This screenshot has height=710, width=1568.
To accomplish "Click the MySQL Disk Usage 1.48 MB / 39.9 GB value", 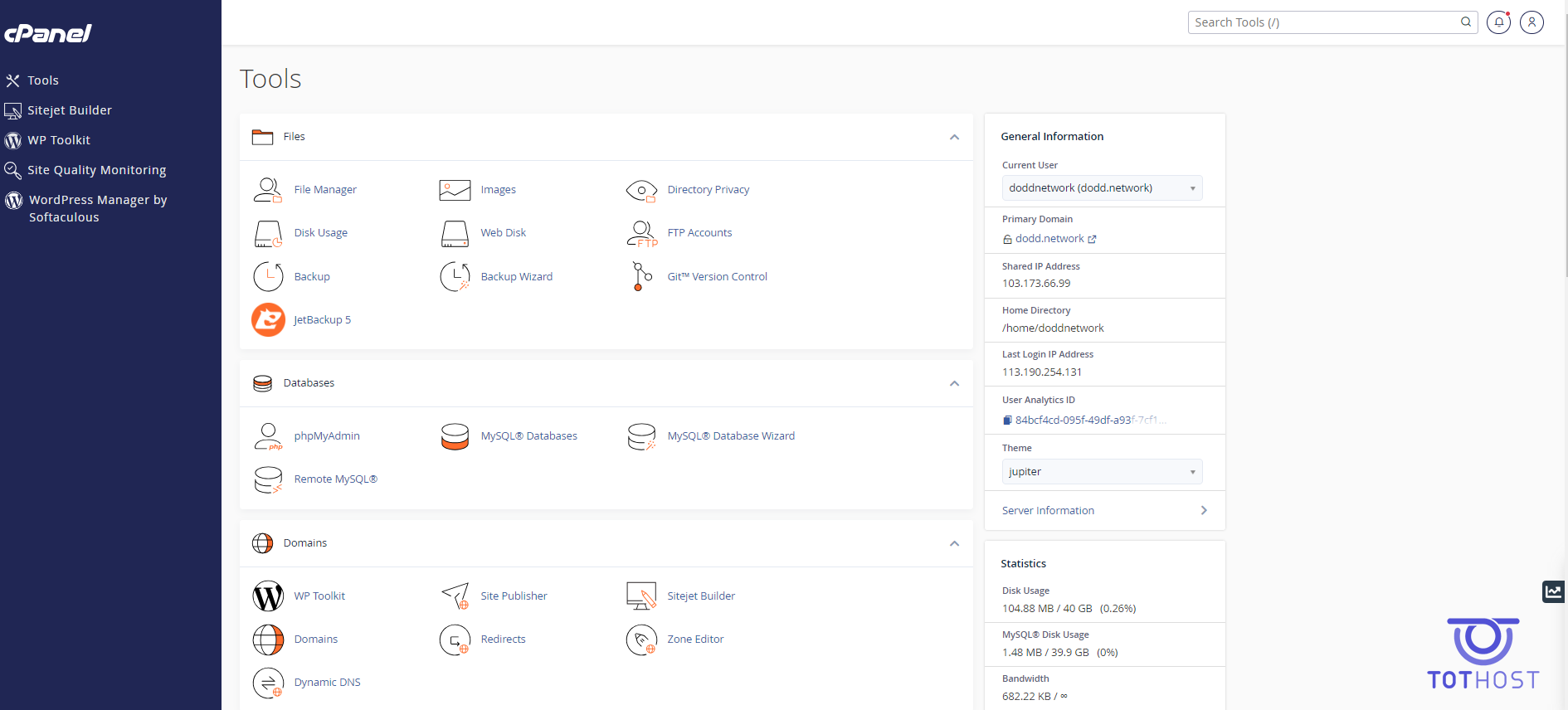I will pos(1045,653).
